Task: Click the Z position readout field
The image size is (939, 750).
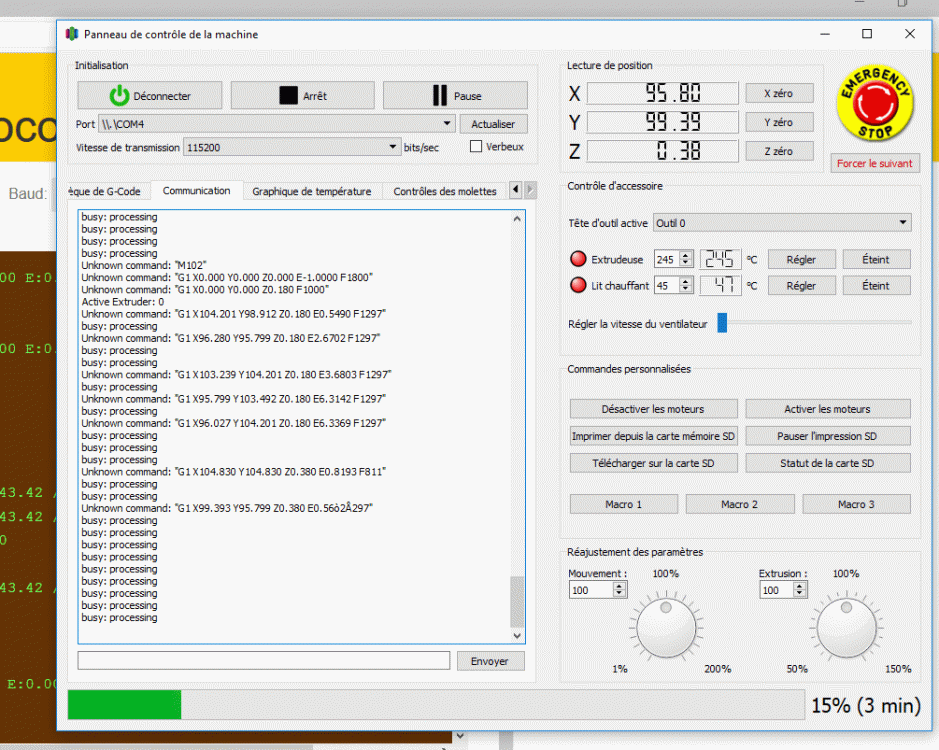Action: click(662, 152)
